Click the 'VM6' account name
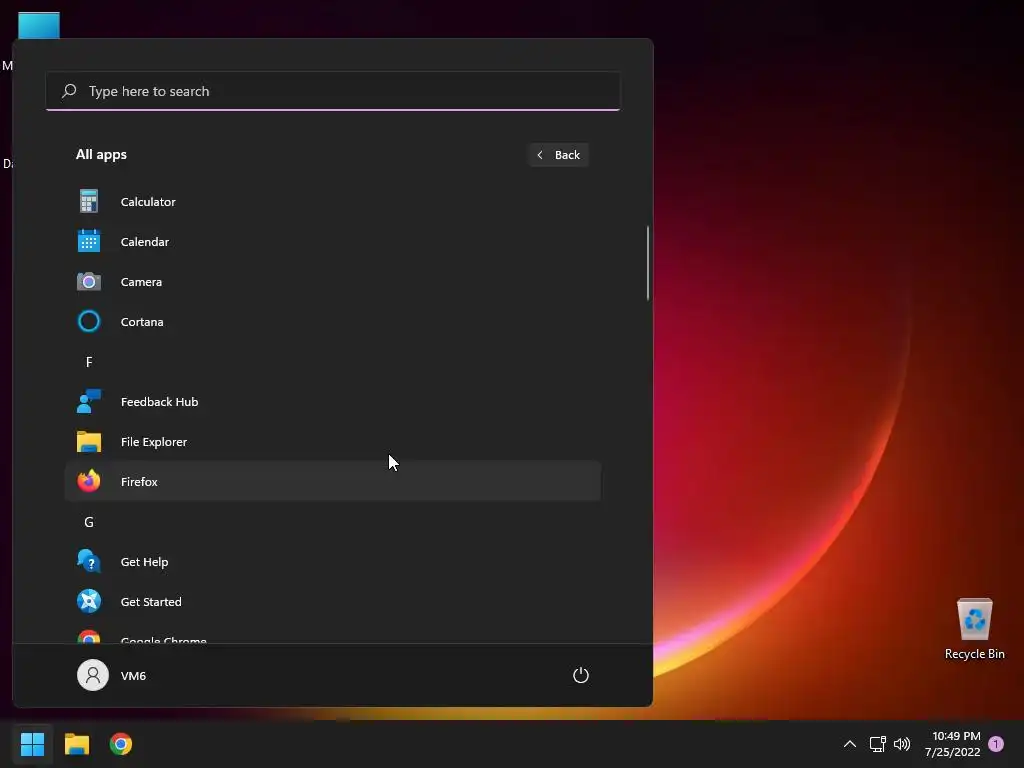 point(133,675)
